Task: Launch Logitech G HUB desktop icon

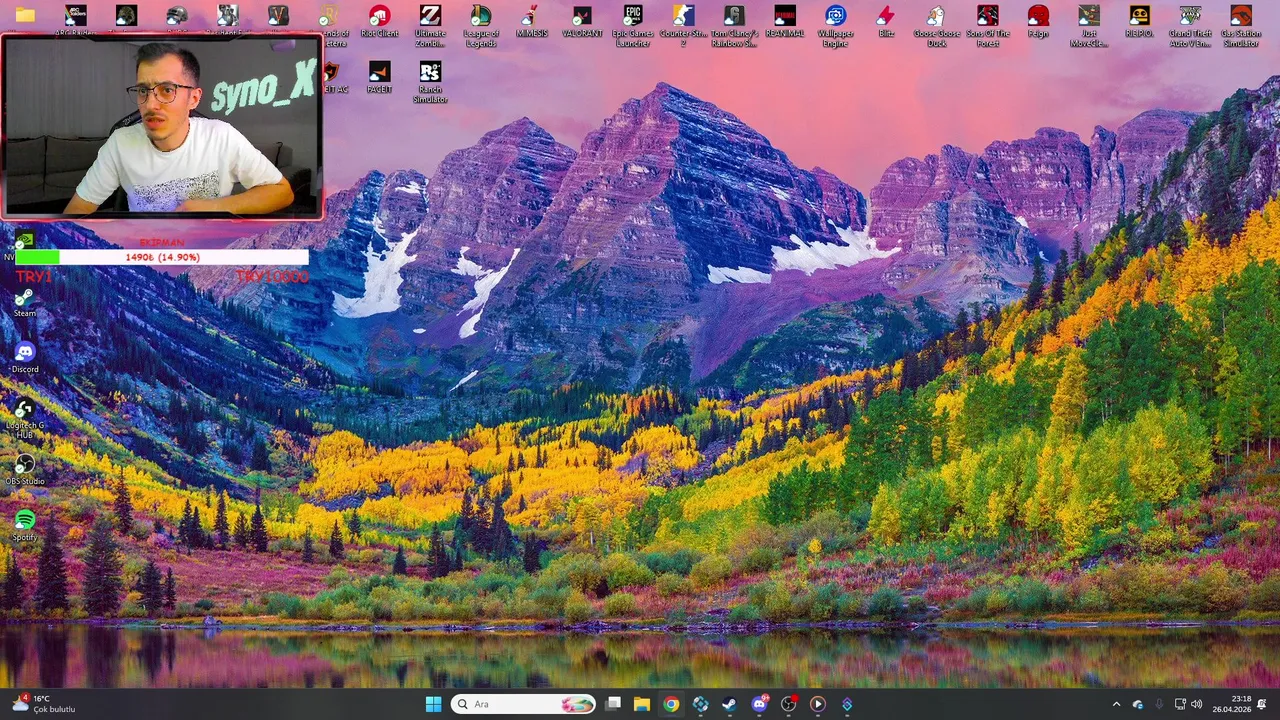Action: tap(25, 418)
